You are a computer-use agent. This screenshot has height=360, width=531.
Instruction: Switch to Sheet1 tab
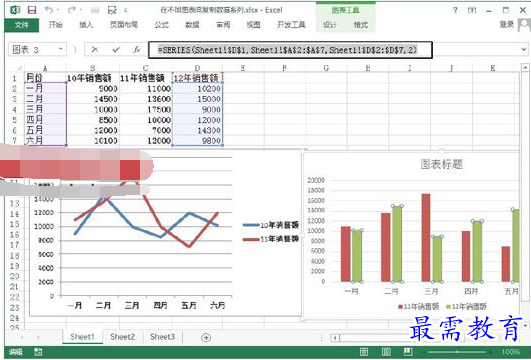(82, 337)
